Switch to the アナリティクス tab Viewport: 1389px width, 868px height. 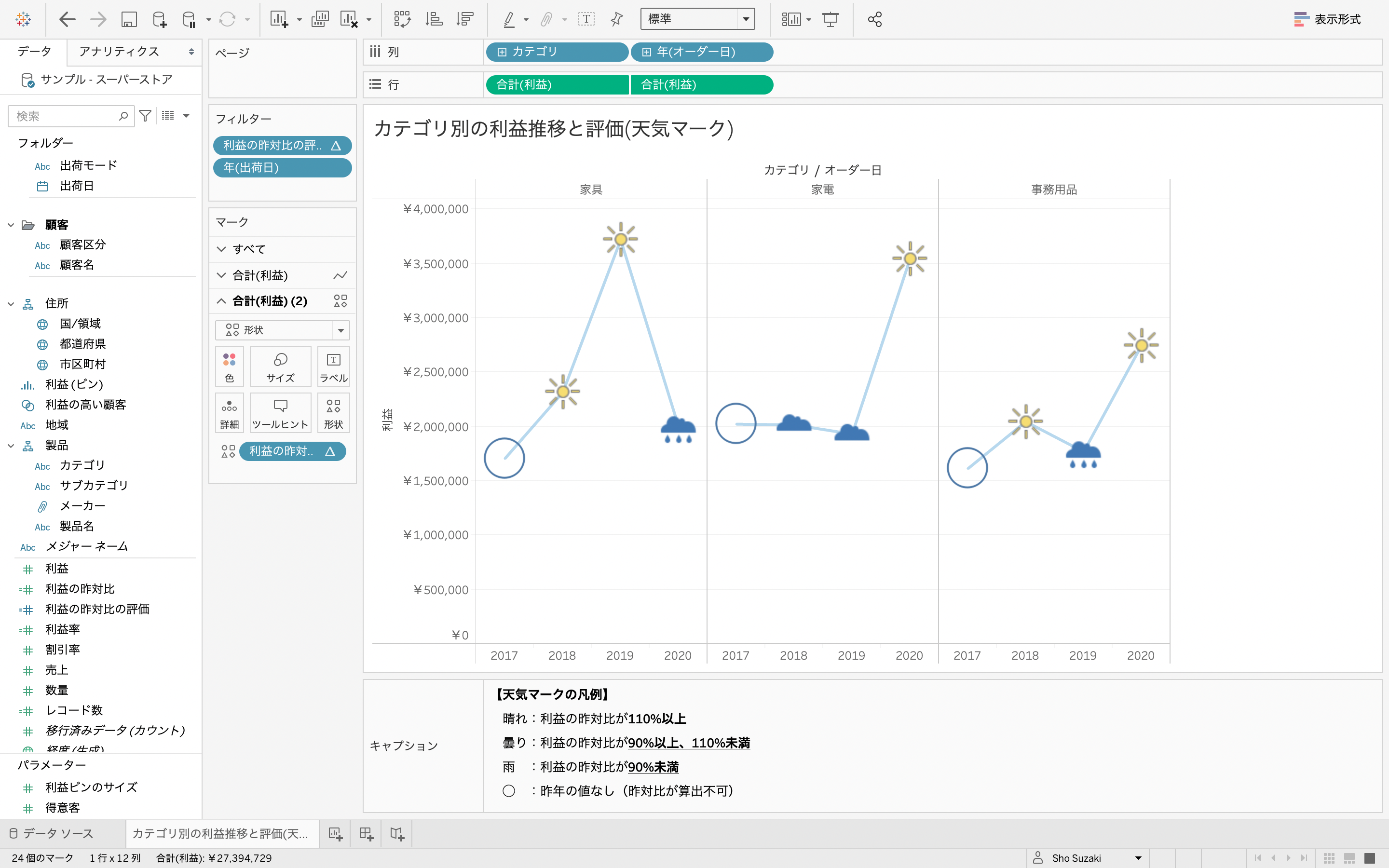(120, 52)
